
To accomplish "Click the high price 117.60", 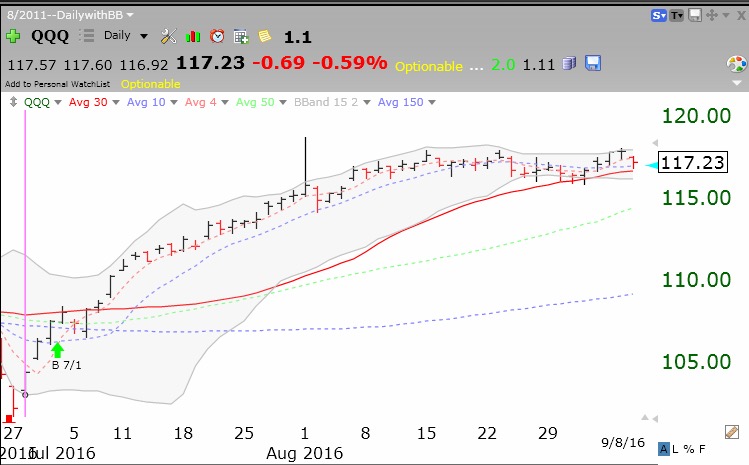I will pos(87,65).
